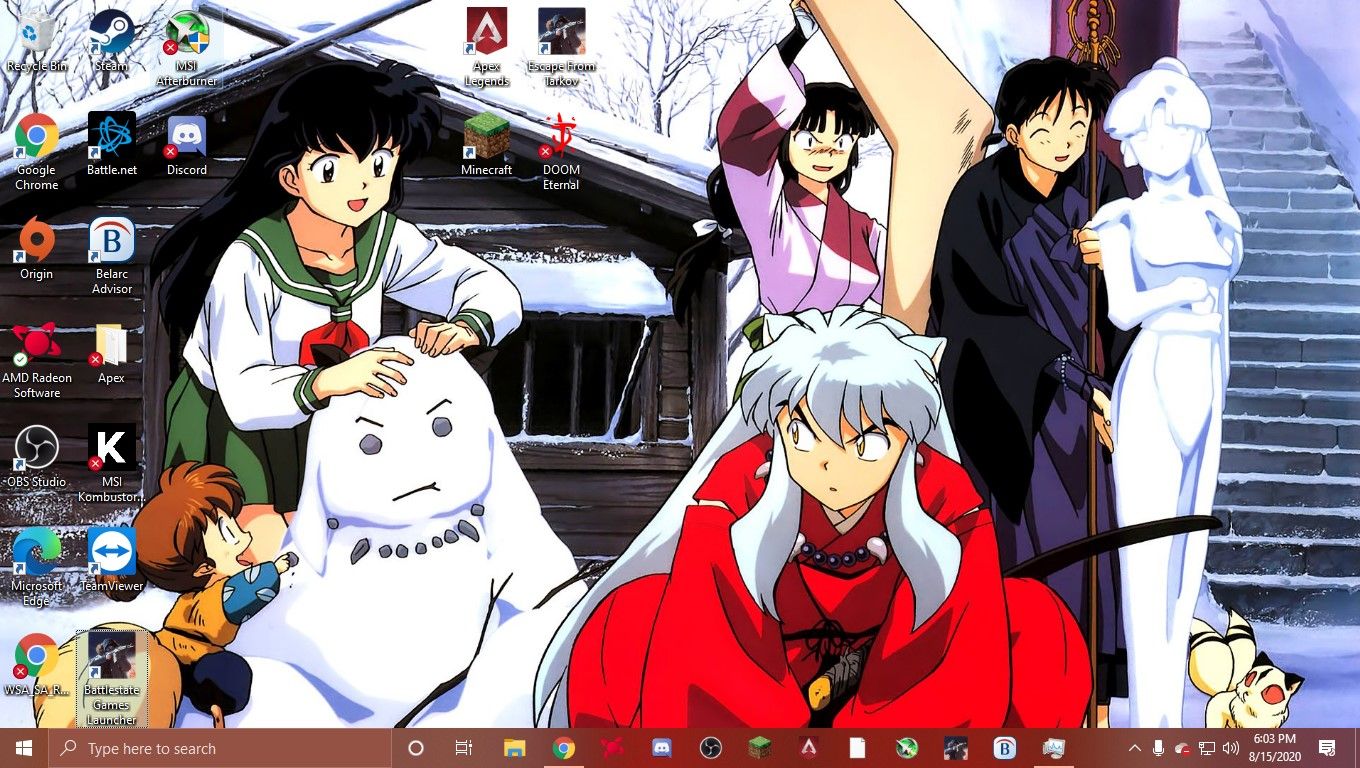Expand hidden system tray icons
The height and width of the screenshot is (768, 1360).
tap(1134, 747)
